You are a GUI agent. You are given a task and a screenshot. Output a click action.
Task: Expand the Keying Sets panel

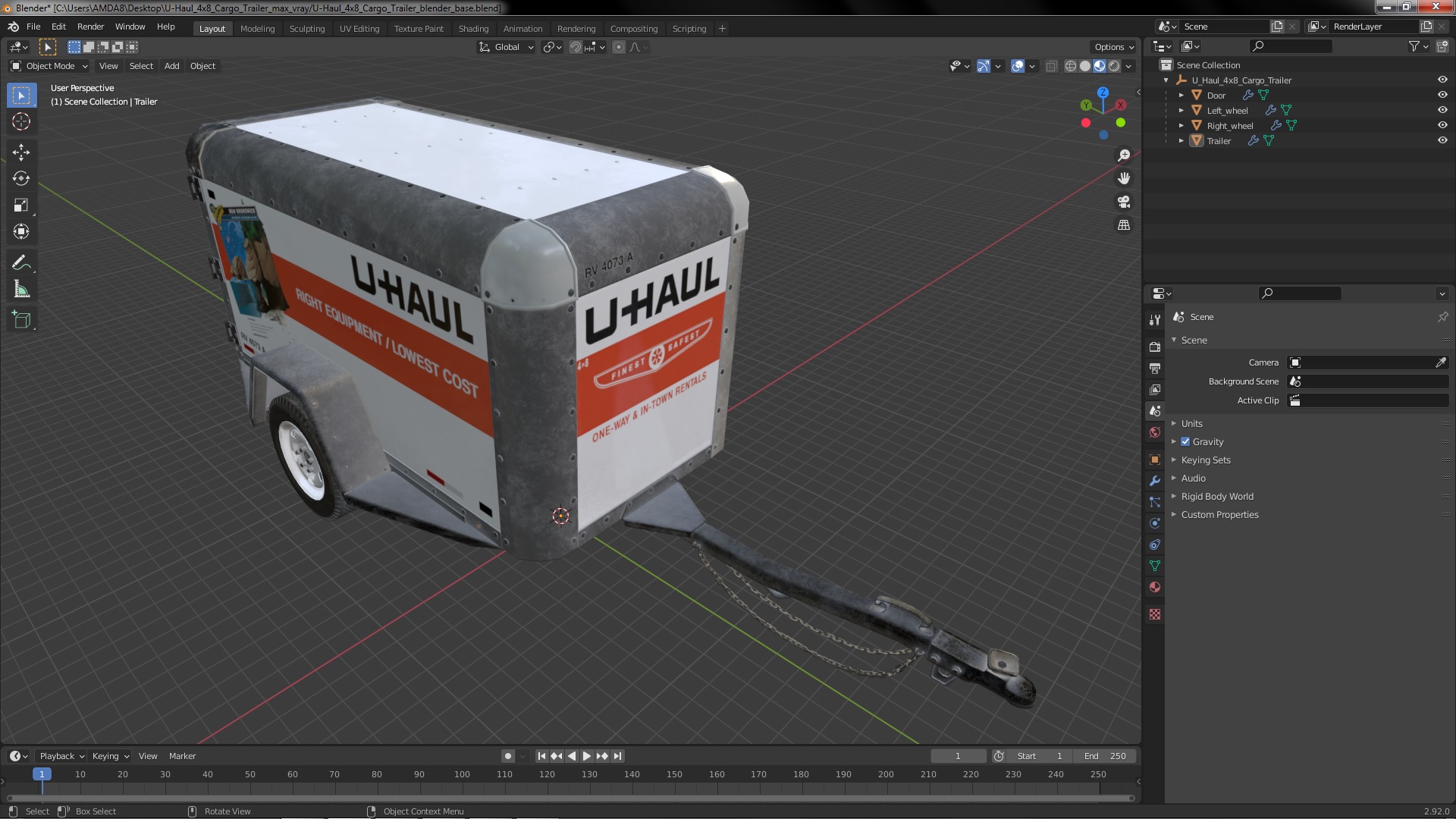[x=1206, y=460]
